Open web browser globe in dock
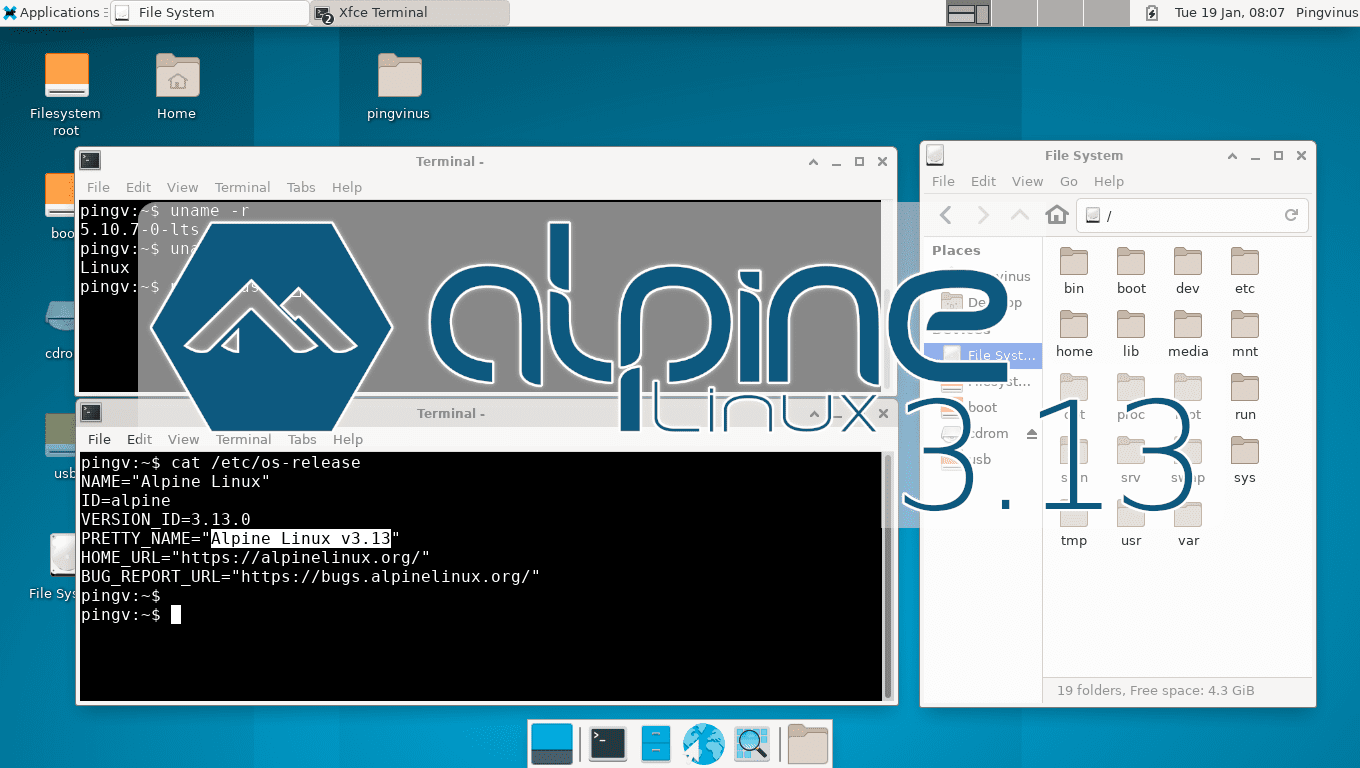Viewport: 1360px width, 768px height. (703, 743)
